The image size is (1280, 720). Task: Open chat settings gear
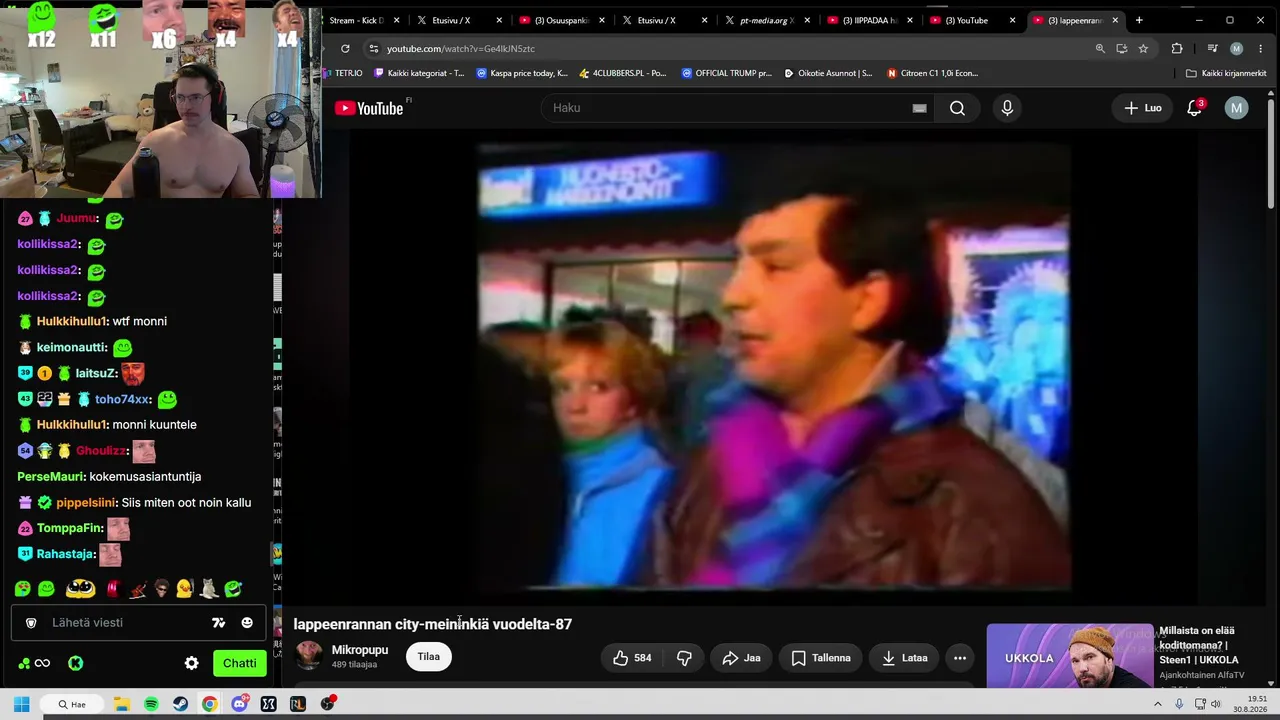tap(192, 663)
